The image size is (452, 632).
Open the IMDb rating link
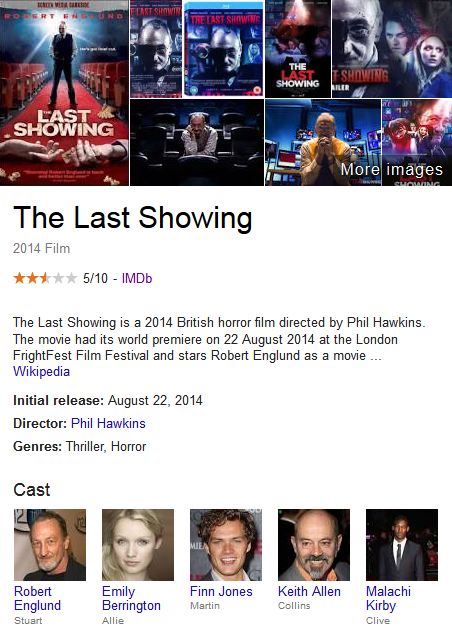tap(137, 278)
